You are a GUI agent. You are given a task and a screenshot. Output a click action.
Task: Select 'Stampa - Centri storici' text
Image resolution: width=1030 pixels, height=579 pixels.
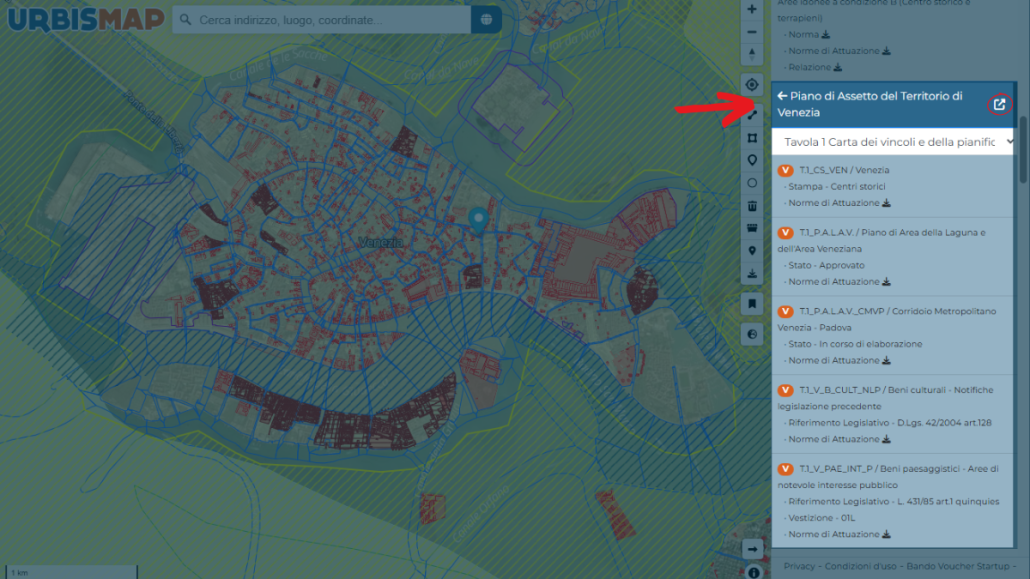[x=836, y=187]
